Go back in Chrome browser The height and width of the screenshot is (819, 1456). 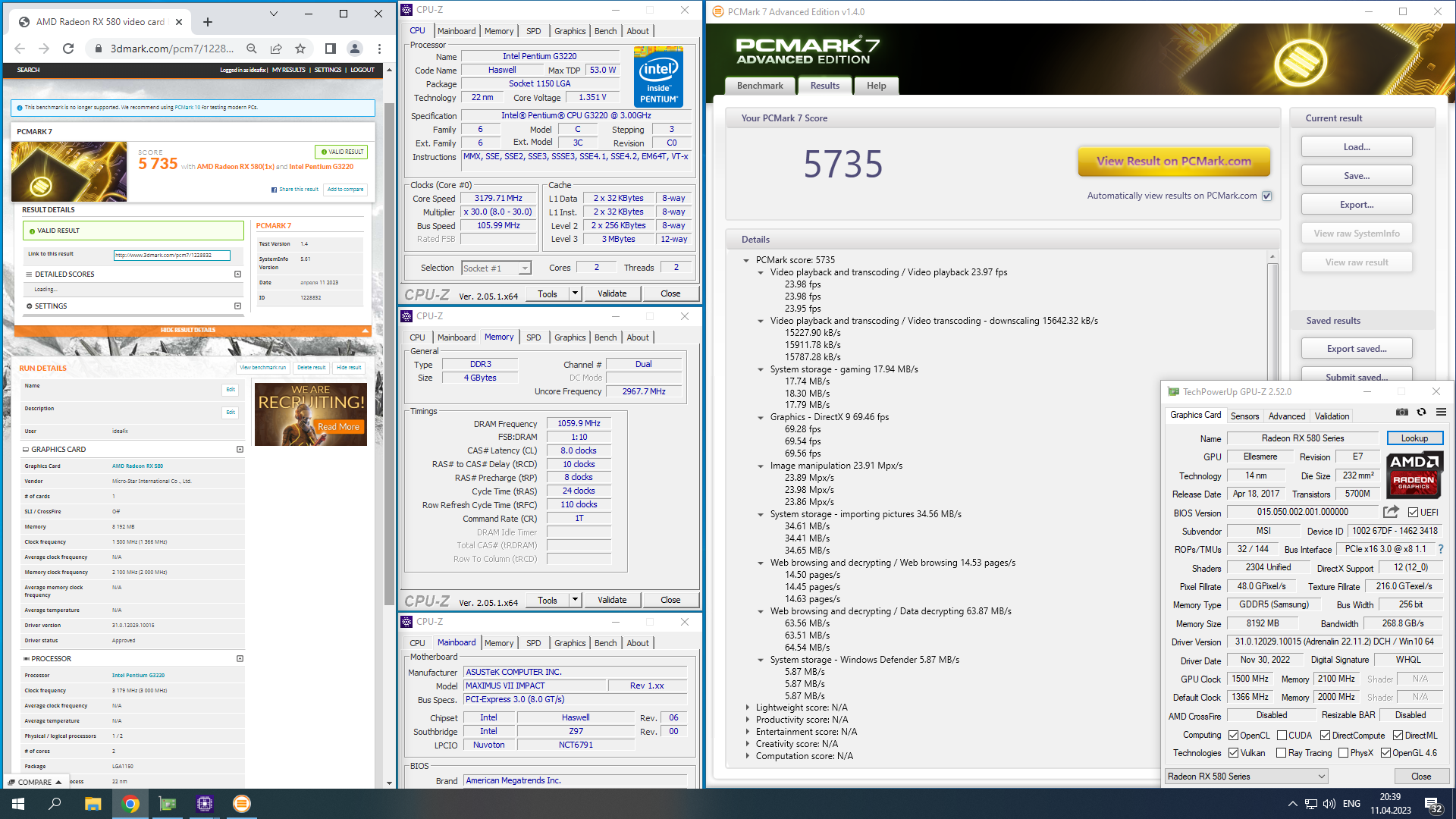point(20,49)
